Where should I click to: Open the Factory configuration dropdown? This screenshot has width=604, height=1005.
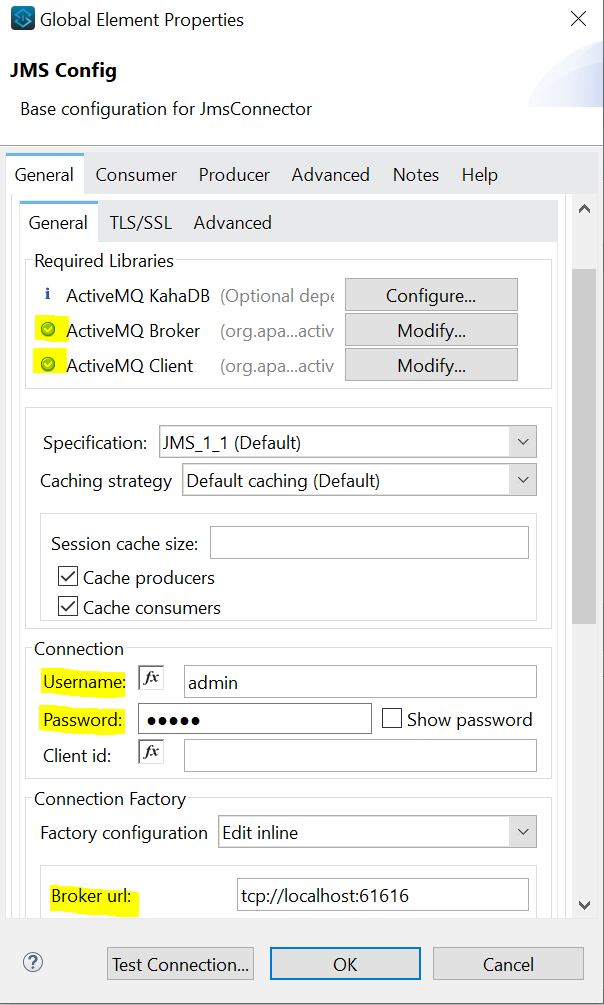click(x=523, y=831)
